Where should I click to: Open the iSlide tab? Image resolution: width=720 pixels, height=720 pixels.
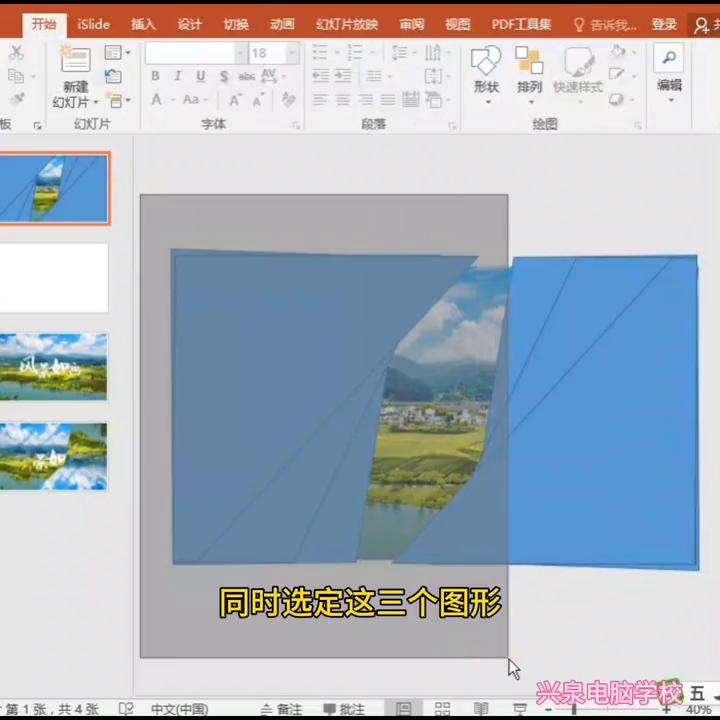94,24
